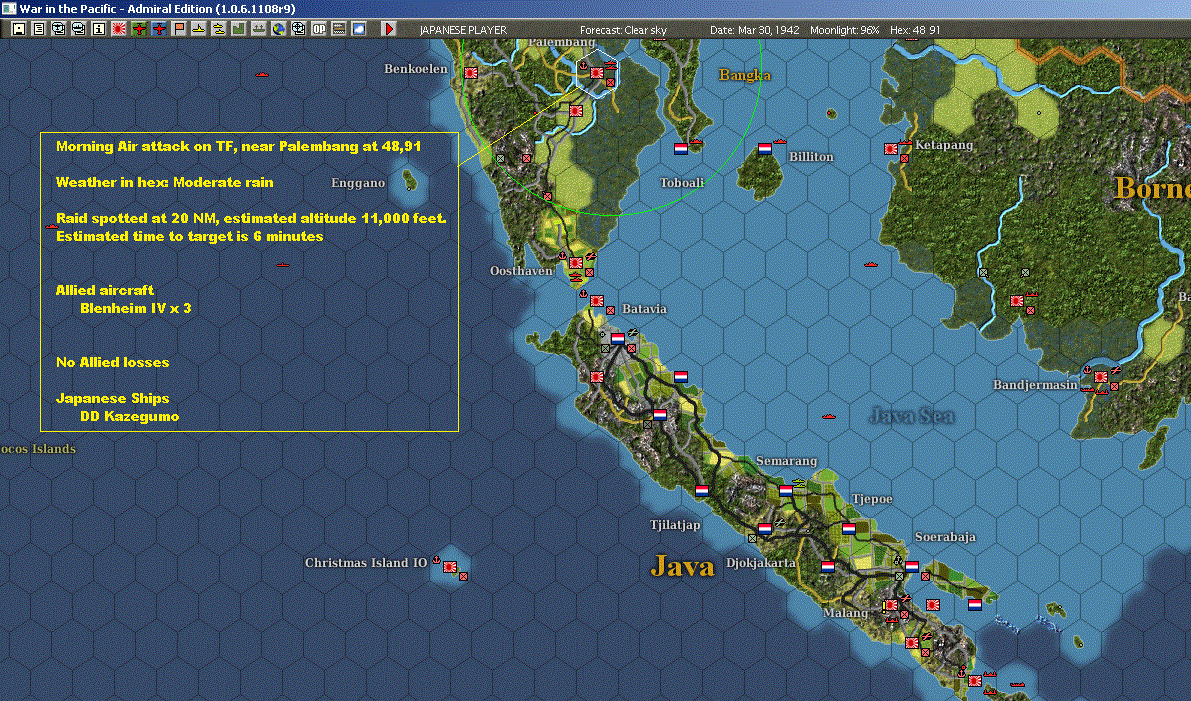Viewport: 1191px width, 701px height.
Task: Click the Palembang highlighted hex
Action: click(597, 73)
